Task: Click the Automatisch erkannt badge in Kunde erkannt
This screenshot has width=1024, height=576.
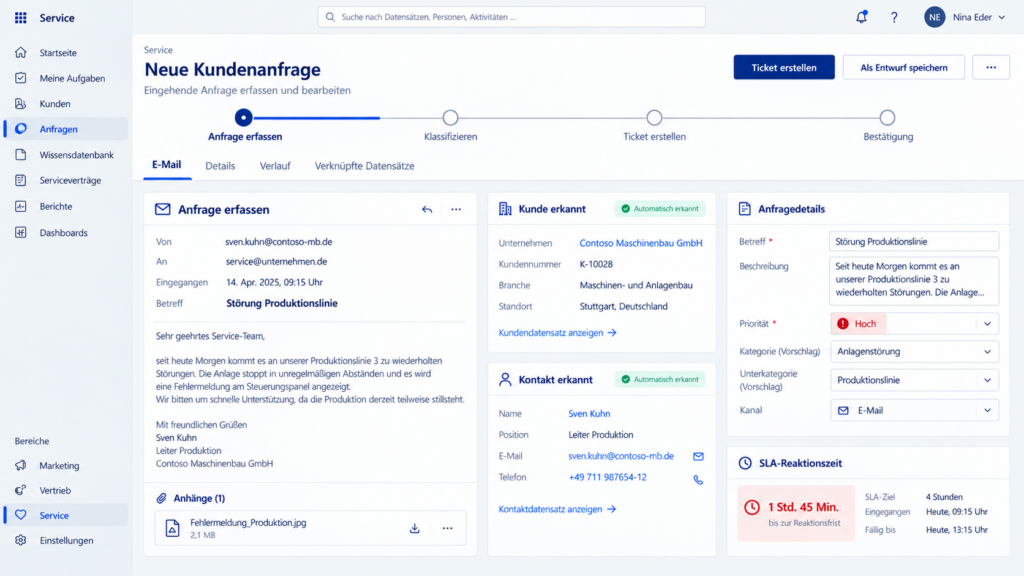Action: pos(660,209)
